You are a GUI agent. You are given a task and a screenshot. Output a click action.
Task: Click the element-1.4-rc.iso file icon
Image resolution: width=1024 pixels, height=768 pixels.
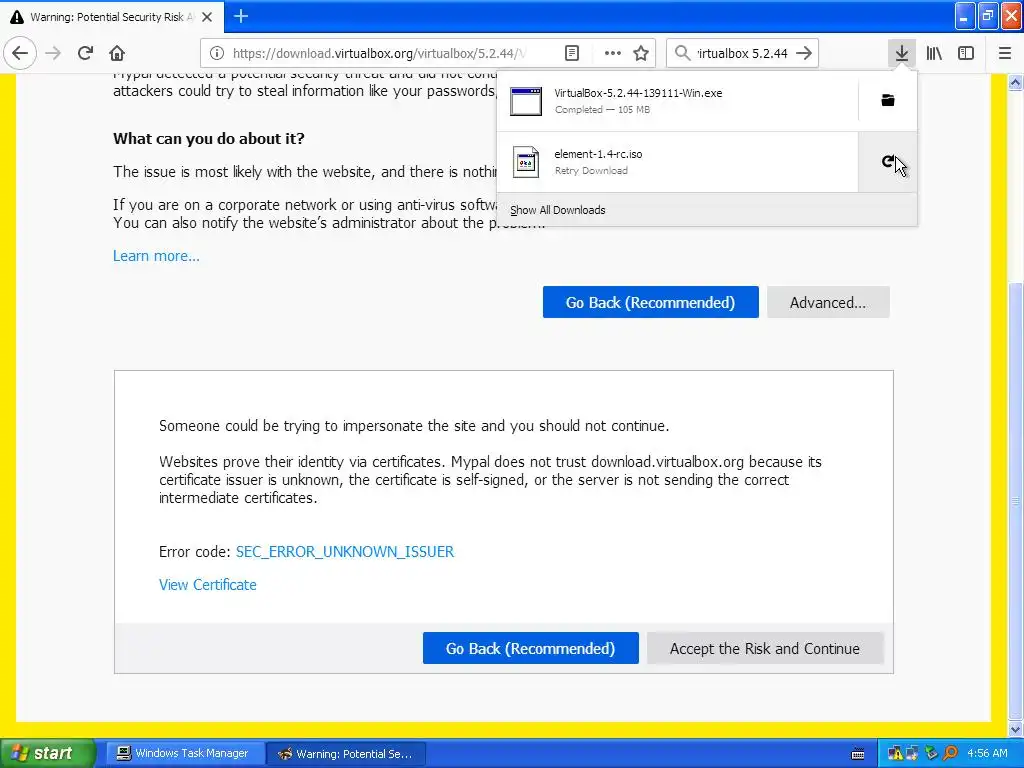pyautogui.click(x=526, y=162)
